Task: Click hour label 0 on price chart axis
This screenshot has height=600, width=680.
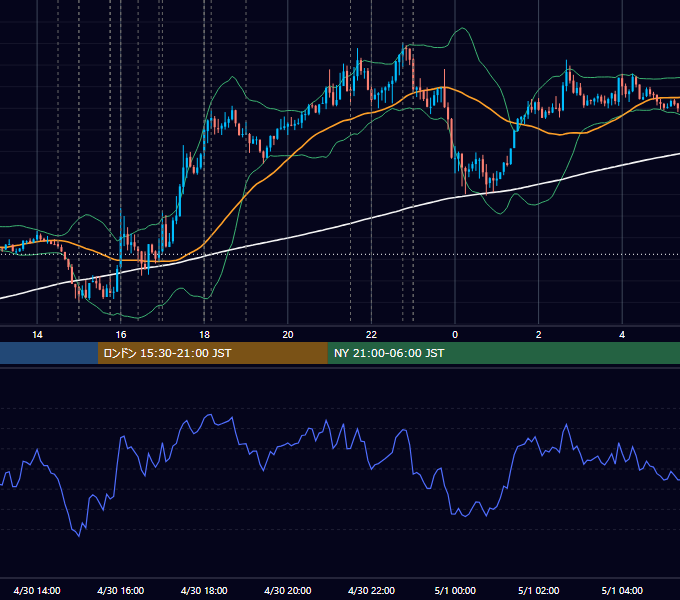Action: click(455, 334)
